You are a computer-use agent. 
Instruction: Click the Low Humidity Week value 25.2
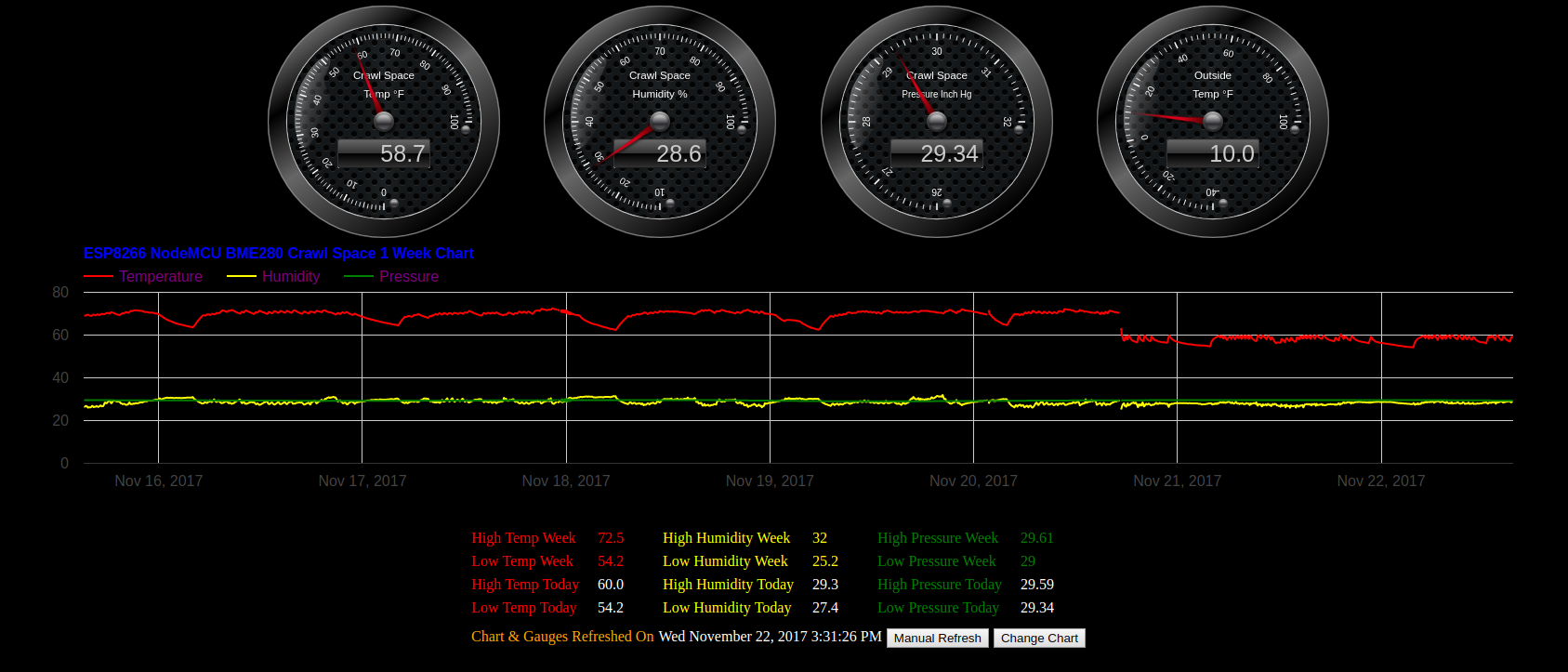click(825, 561)
